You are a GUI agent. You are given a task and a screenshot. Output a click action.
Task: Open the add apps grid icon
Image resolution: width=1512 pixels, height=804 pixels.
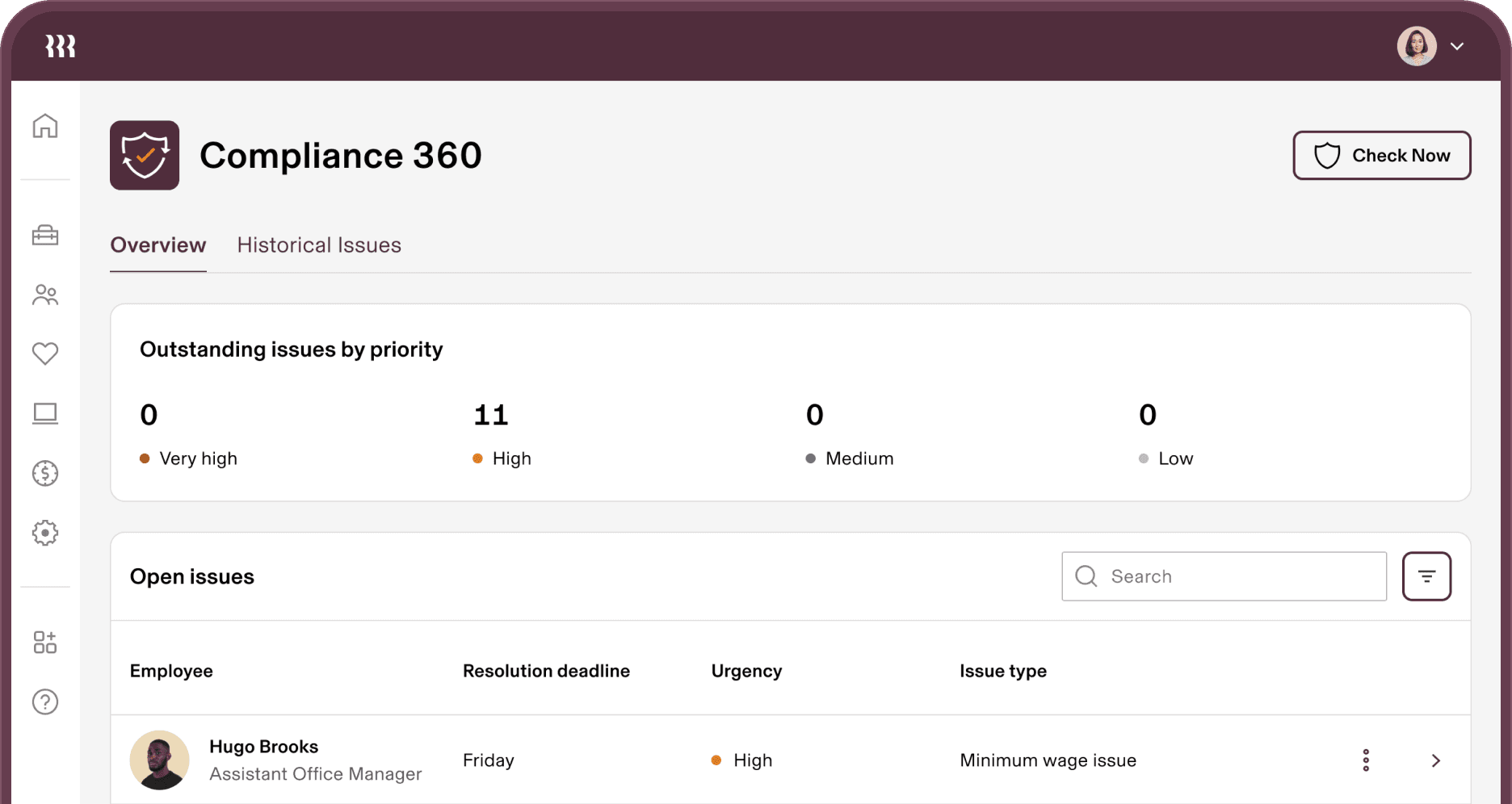click(x=45, y=643)
